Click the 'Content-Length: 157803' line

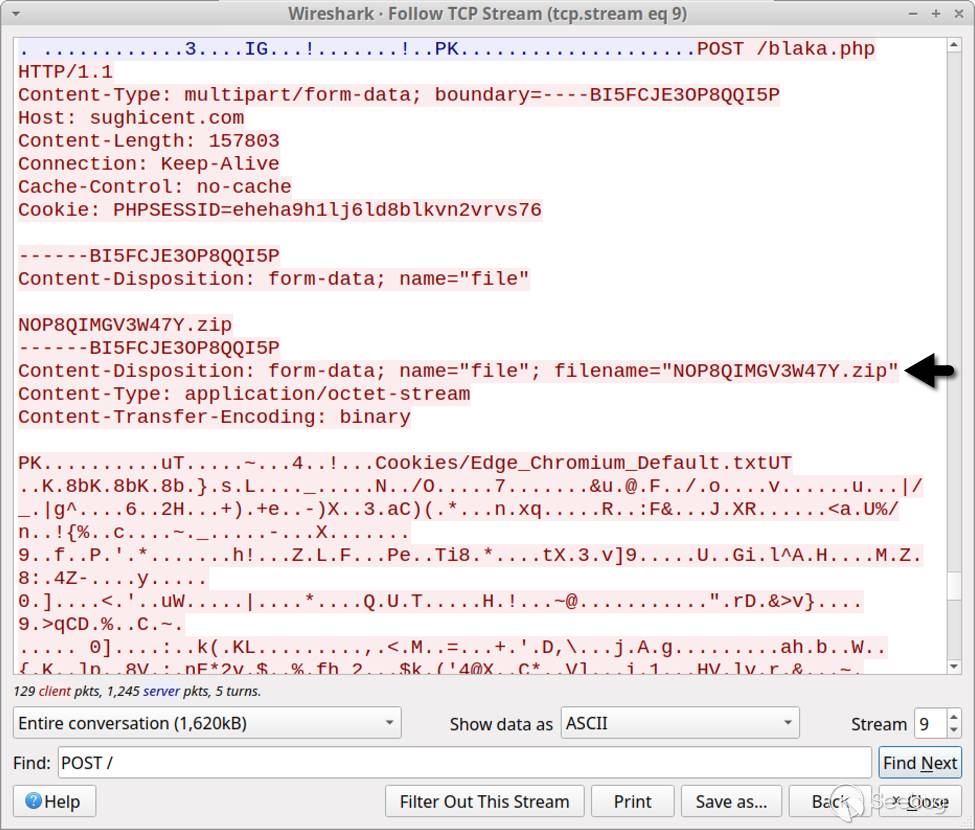149,141
